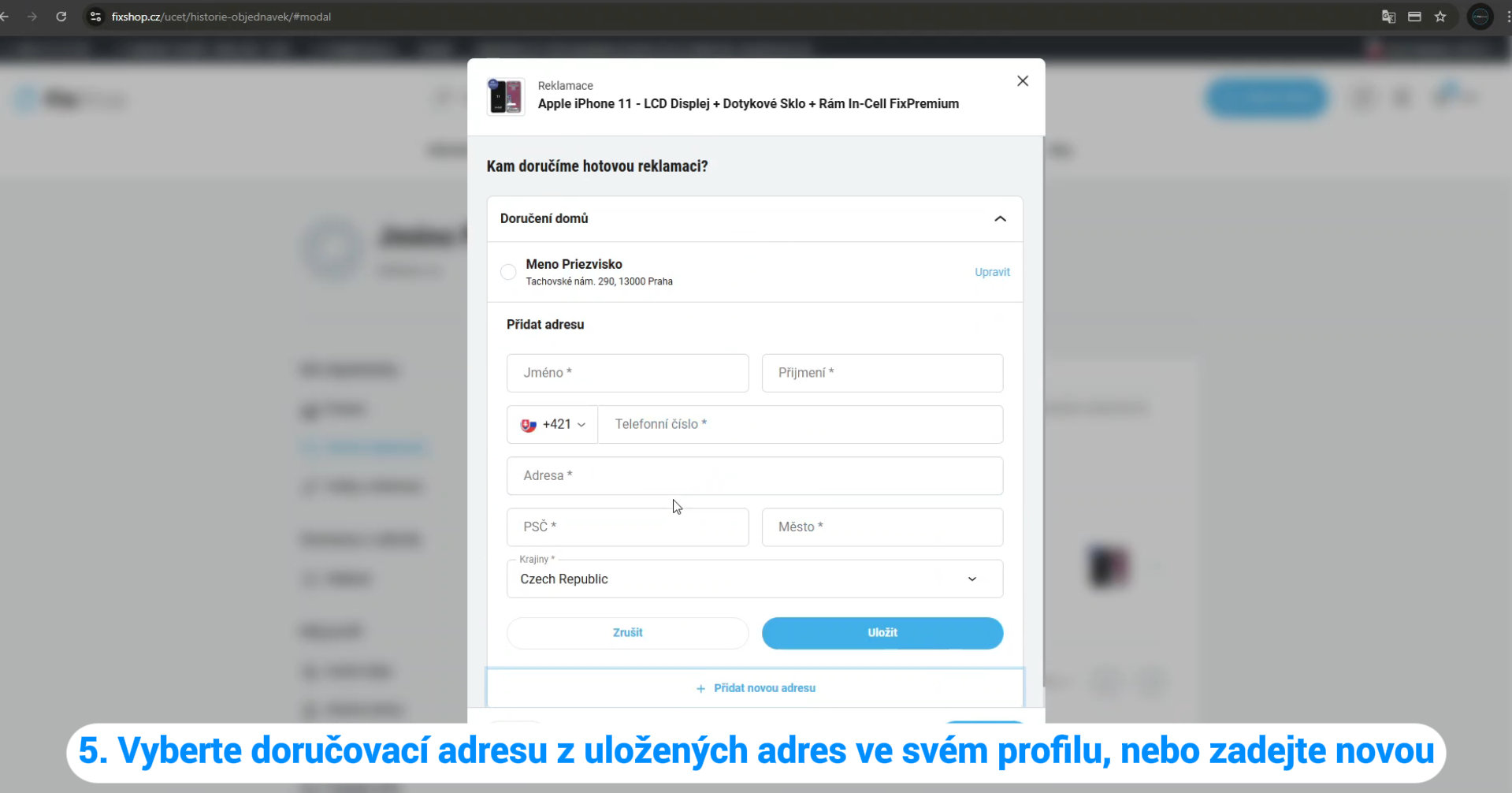
Task: Click the PSČ postal code field
Action: (x=627, y=527)
